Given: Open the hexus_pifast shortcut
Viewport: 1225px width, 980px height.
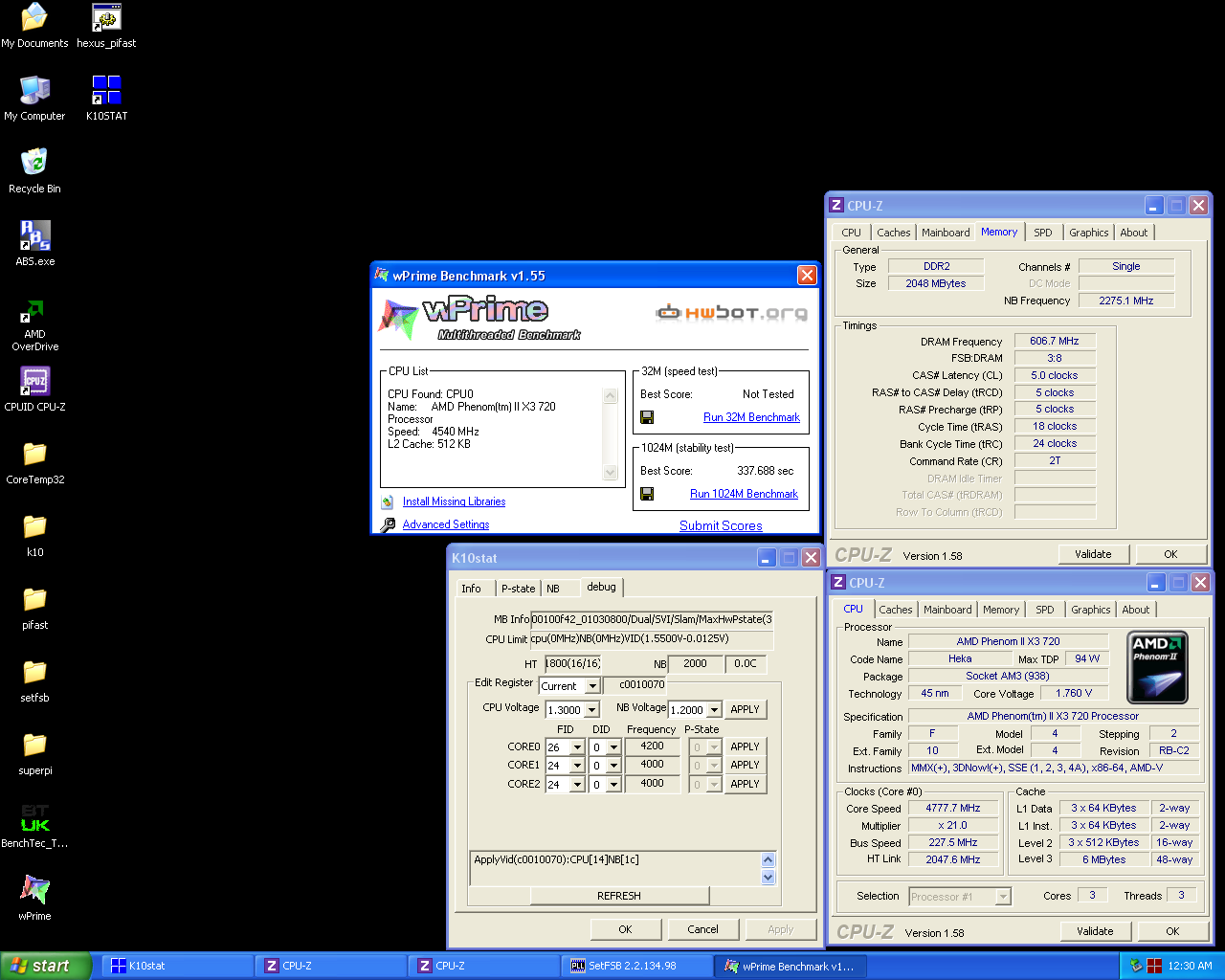Looking at the screenshot, I should 106,26.
